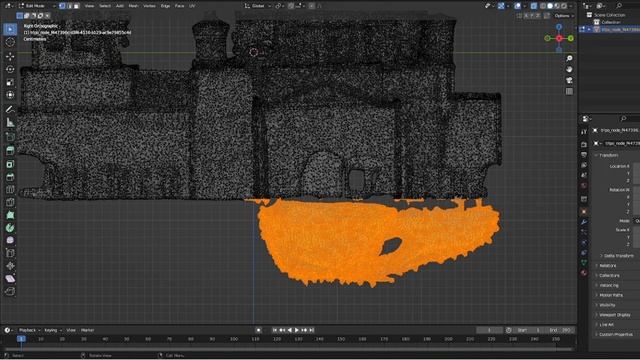Open the Output properties tab
640x360 pixels.
[x=584, y=155]
